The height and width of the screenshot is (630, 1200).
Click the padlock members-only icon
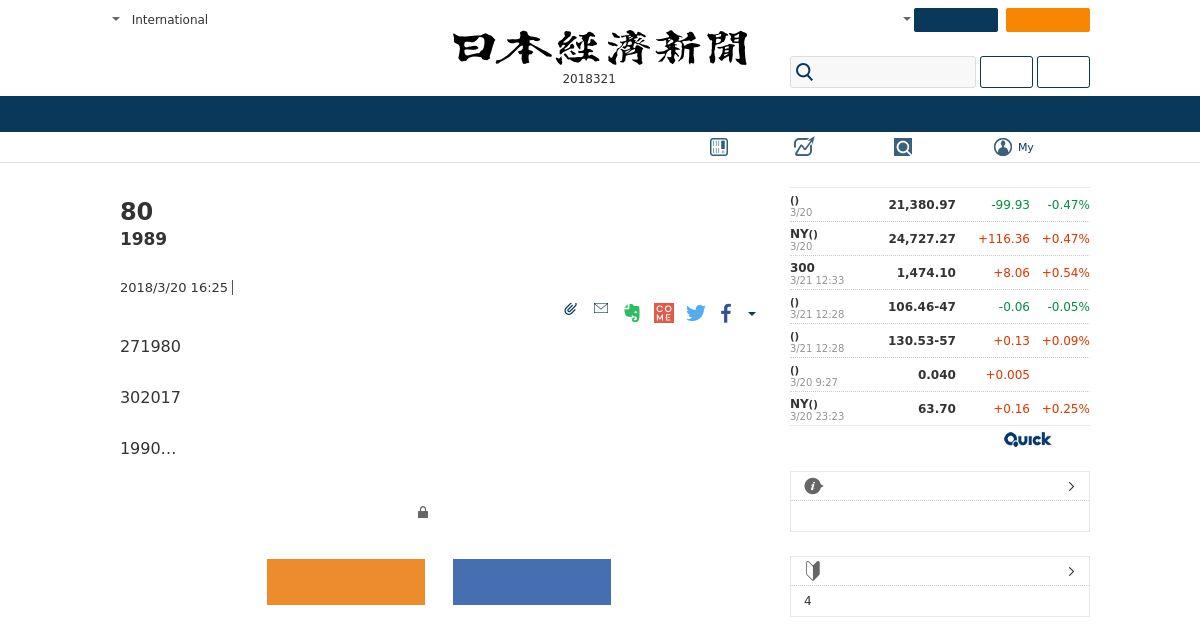pyautogui.click(x=423, y=512)
